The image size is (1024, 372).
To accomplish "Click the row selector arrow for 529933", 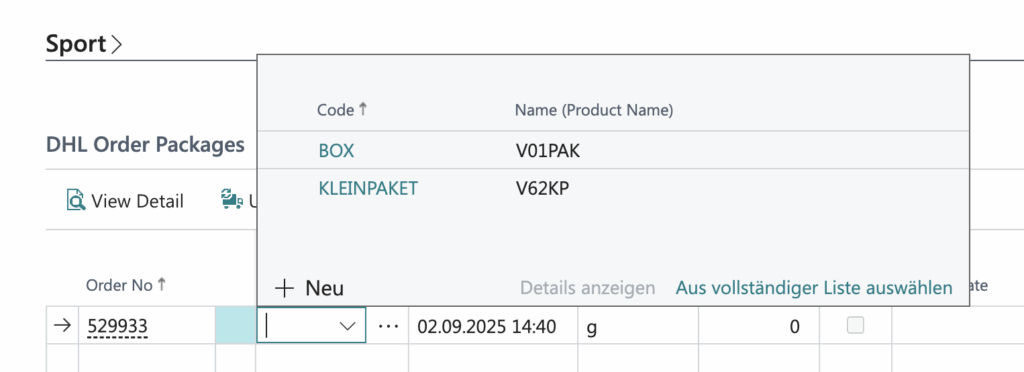I will (x=61, y=326).
